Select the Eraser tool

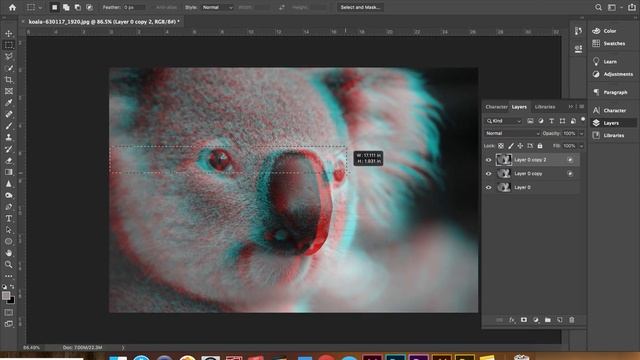click(x=9, y=160)
